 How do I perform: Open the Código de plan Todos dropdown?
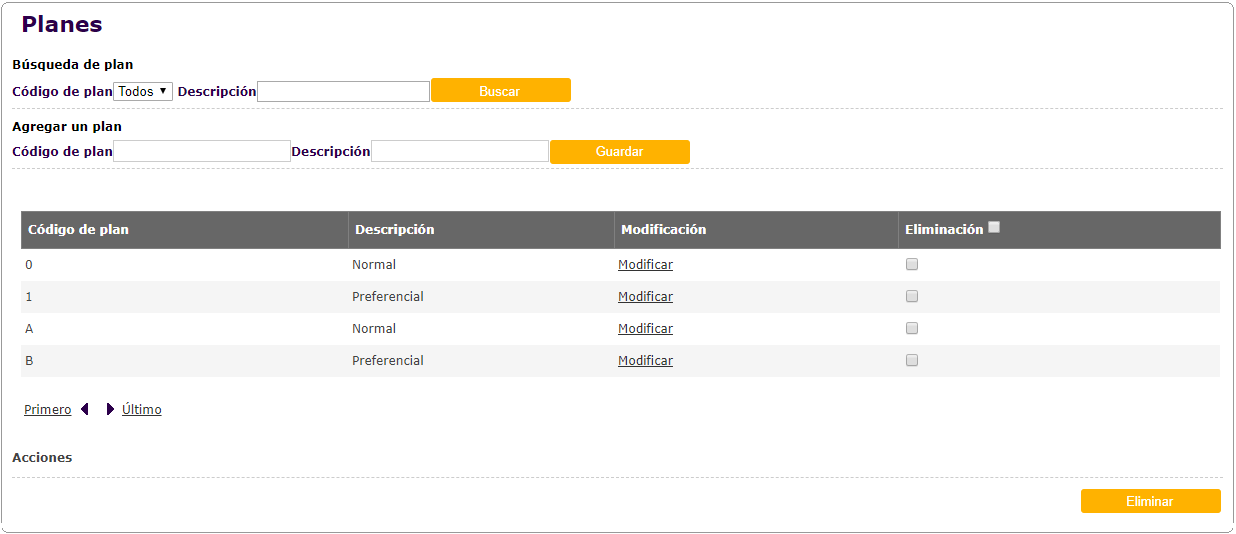[143, 91]
